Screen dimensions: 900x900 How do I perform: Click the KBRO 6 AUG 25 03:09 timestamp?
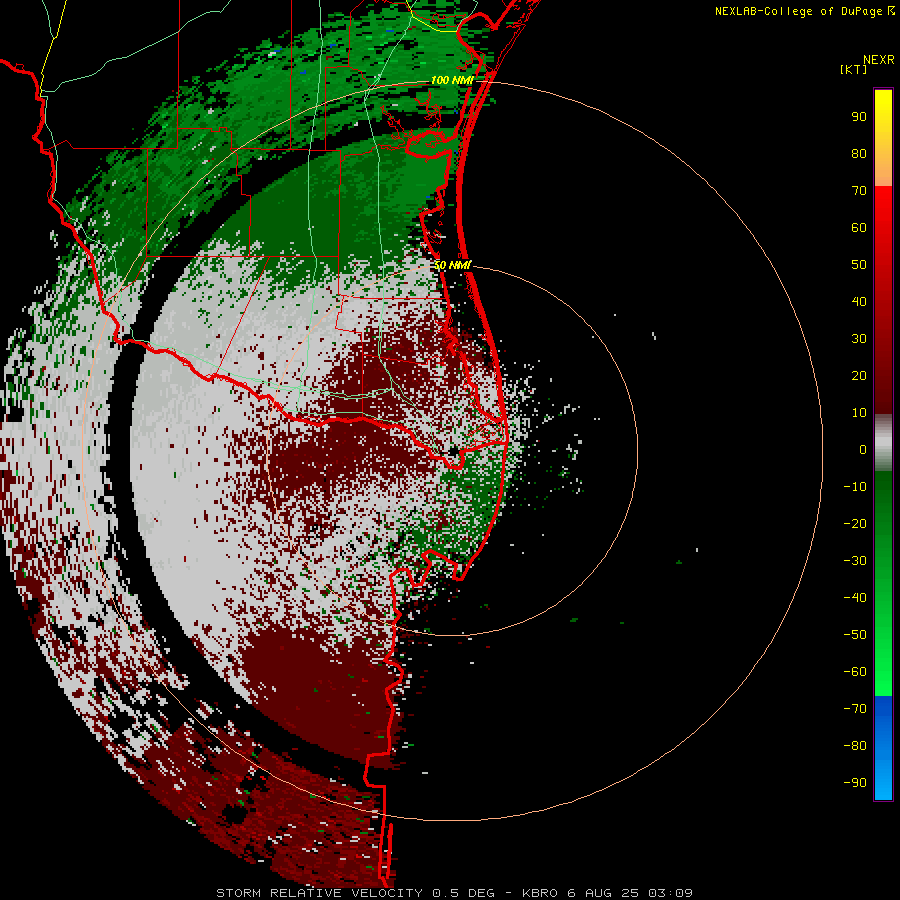(607, 893)
